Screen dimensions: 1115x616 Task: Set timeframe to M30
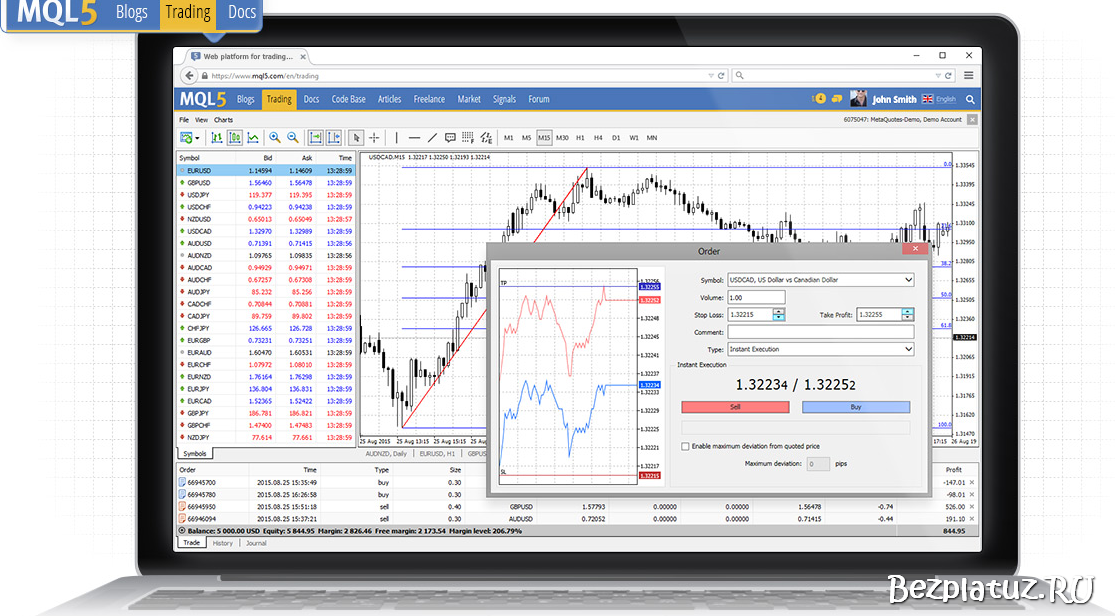[562, 138]
